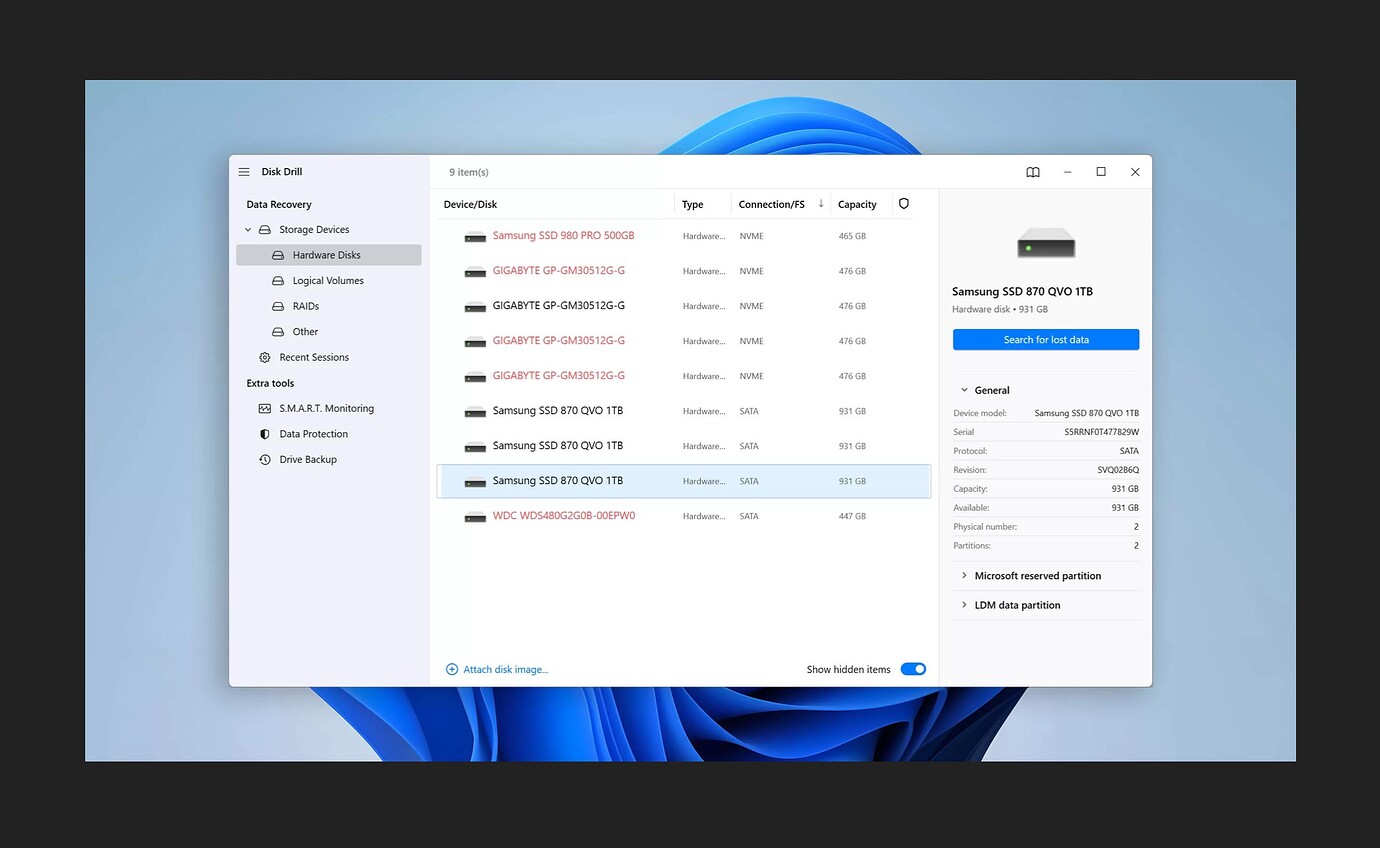Click the shield protection column icon
1380x848 pixels.
(904, 204)
